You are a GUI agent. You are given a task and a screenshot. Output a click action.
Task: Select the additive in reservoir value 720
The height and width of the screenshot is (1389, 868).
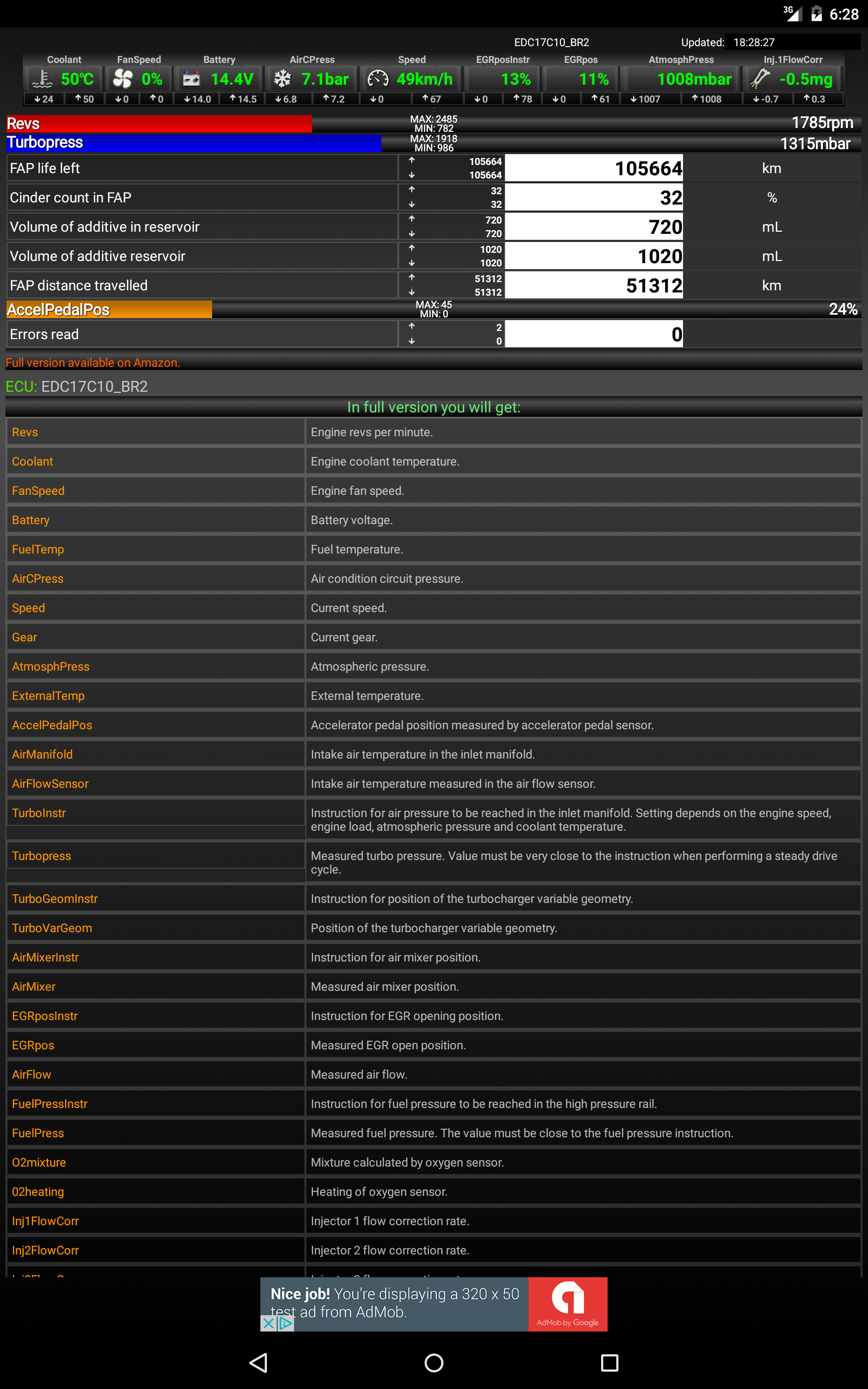[x=593, y=227]
